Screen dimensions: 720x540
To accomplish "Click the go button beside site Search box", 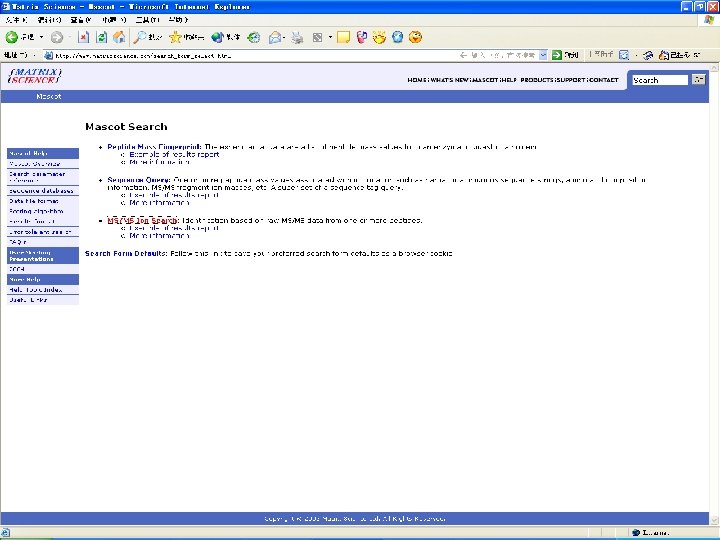I will point(698,80).
